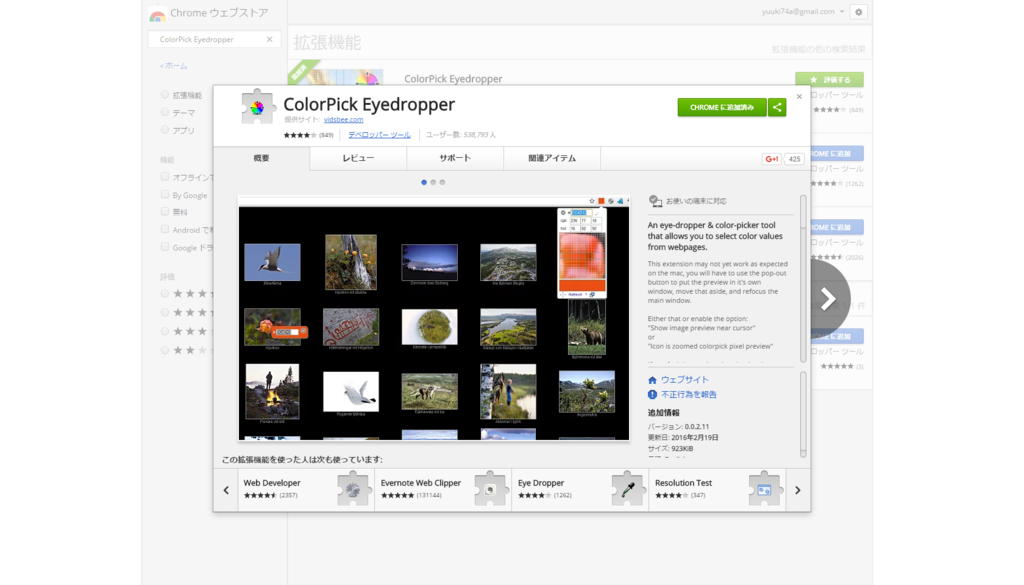The width and height of the screenshot is (1024, 585).
Task: Click the Resolution Test related item title
Action: pos(683,482)
